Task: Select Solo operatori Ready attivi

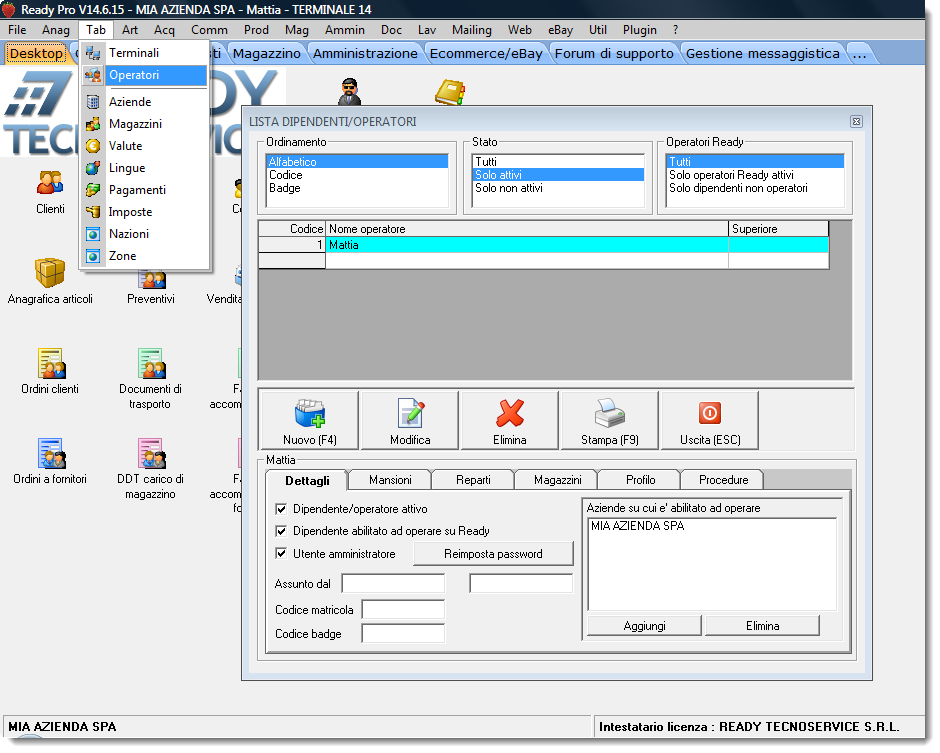Action: coord(754,175)
